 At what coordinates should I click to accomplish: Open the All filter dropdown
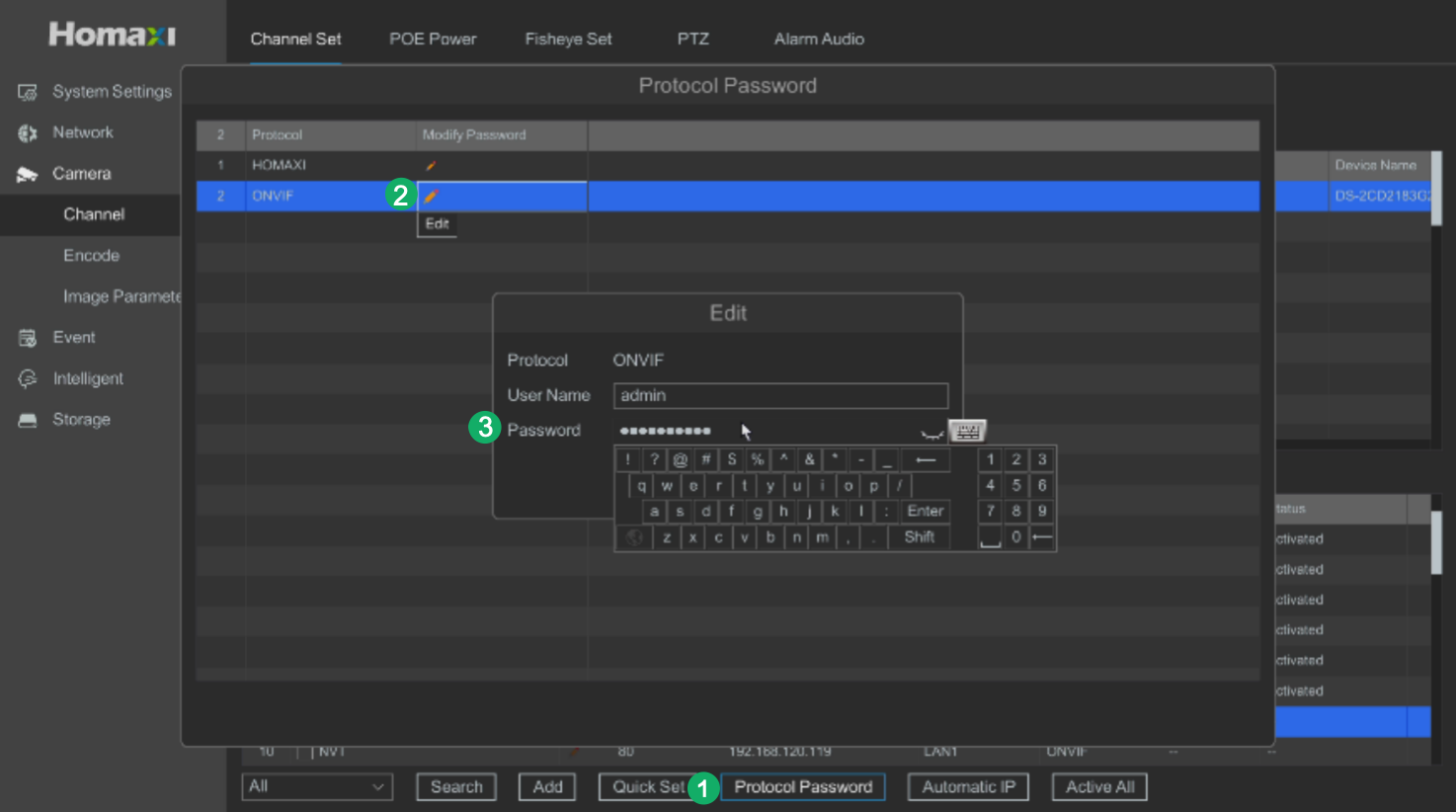point(316,786)
